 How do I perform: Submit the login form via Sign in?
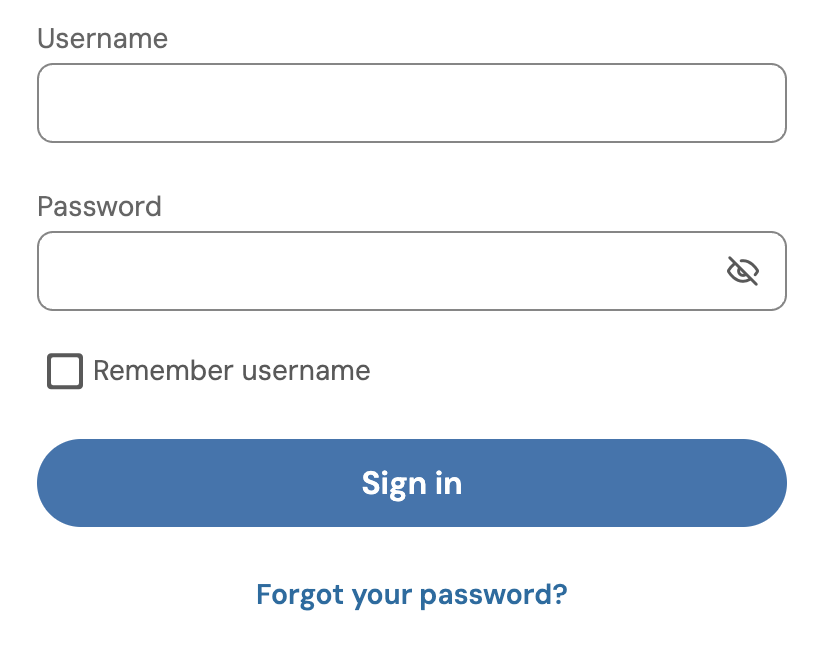coord(411,483)
